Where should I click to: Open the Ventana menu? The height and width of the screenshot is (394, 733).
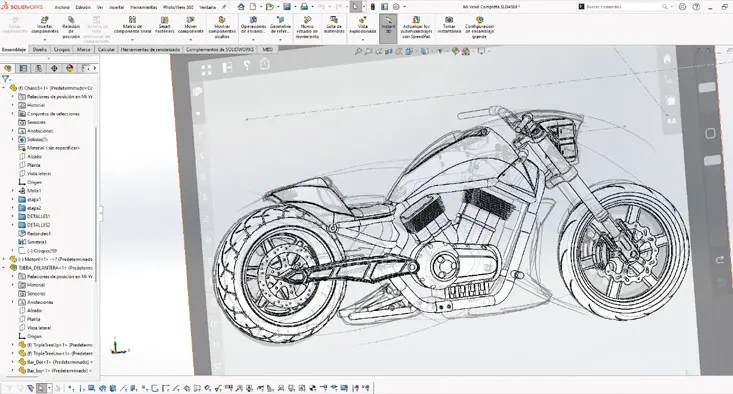(x=208, y=7)
